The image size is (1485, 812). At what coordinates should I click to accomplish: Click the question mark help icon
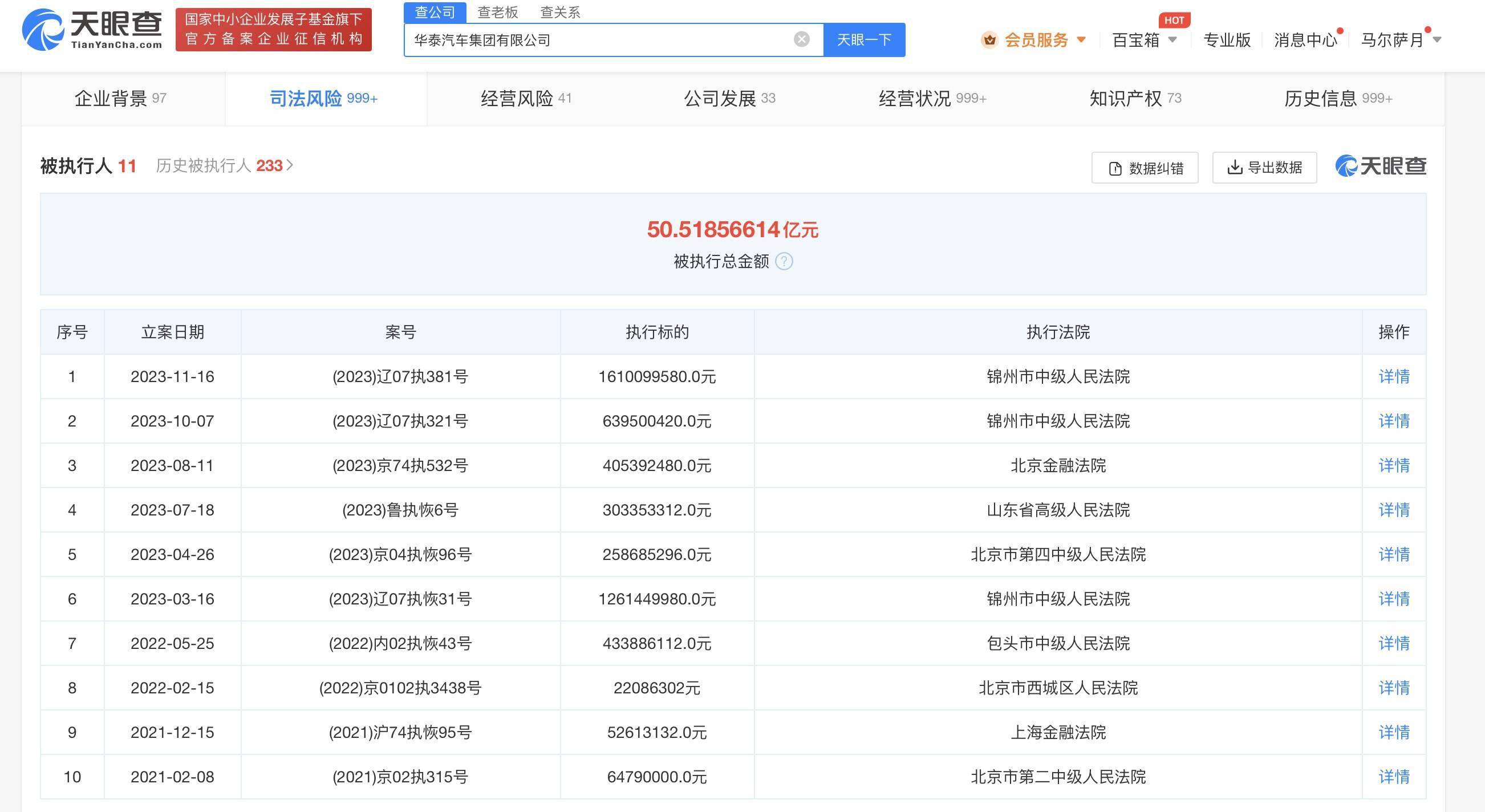tap(784, 262)
